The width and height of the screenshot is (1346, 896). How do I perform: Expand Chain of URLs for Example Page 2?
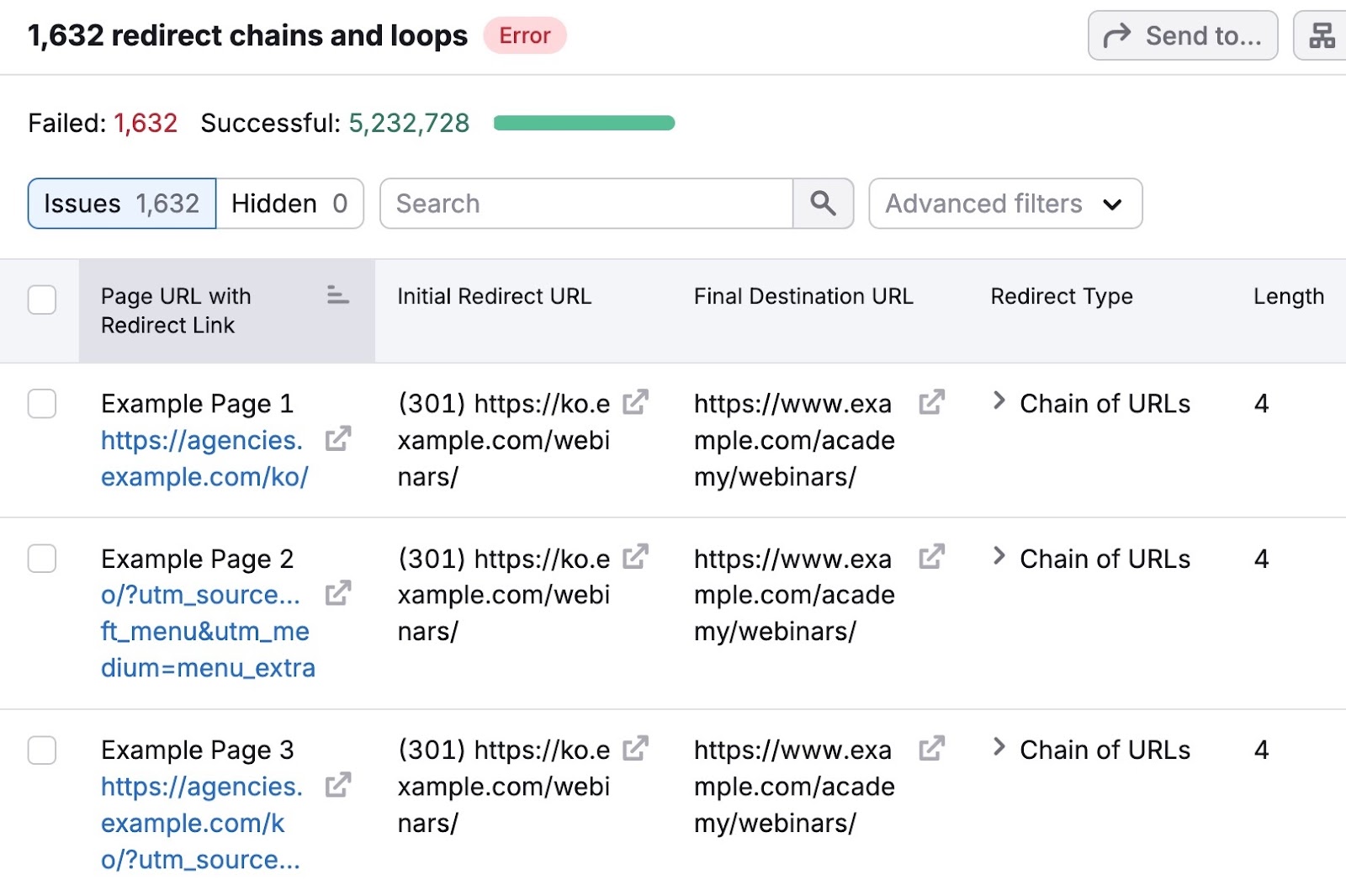pos(999,557)
